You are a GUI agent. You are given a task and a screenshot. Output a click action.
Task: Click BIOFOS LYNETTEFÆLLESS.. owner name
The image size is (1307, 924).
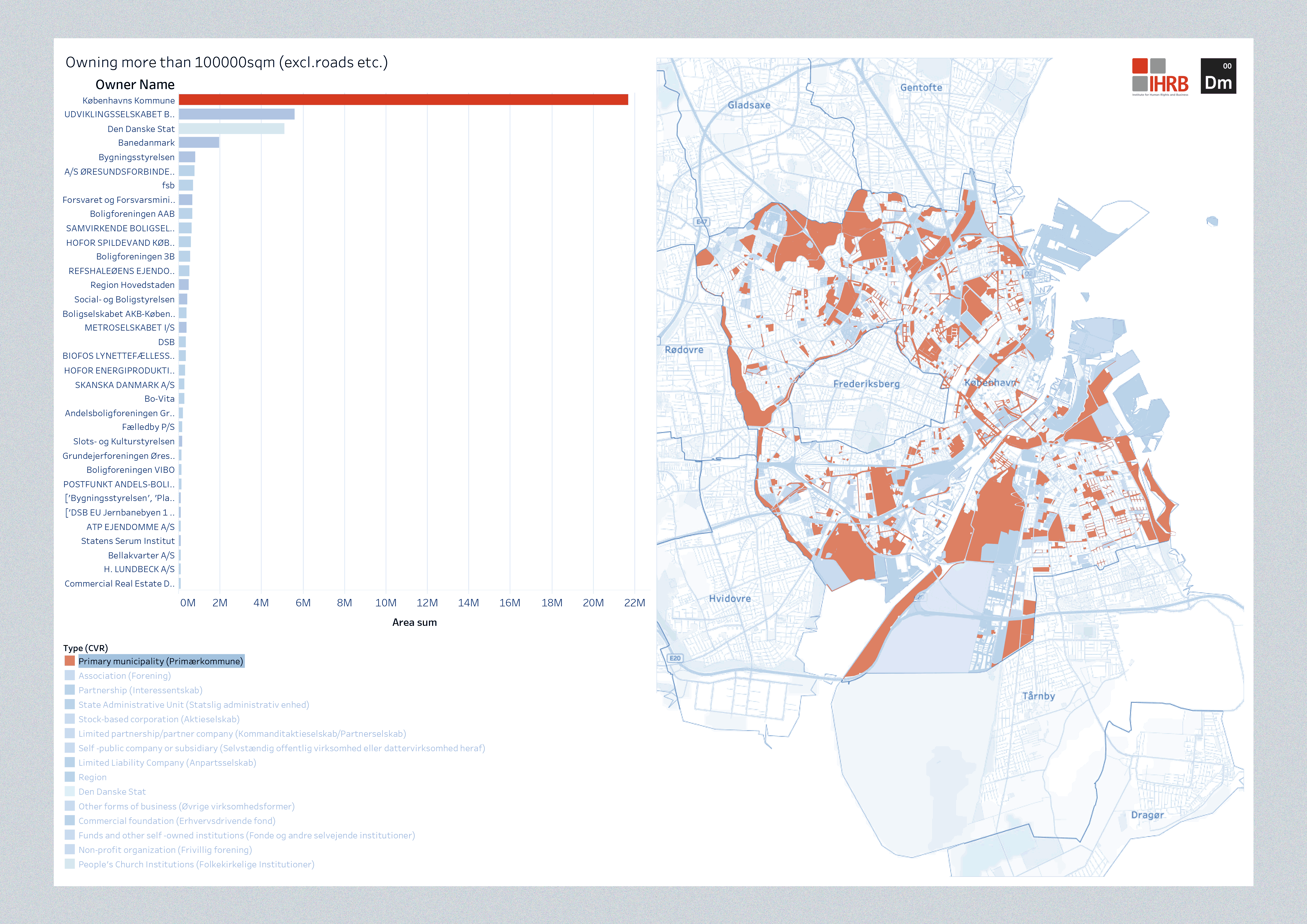(119, 356)
